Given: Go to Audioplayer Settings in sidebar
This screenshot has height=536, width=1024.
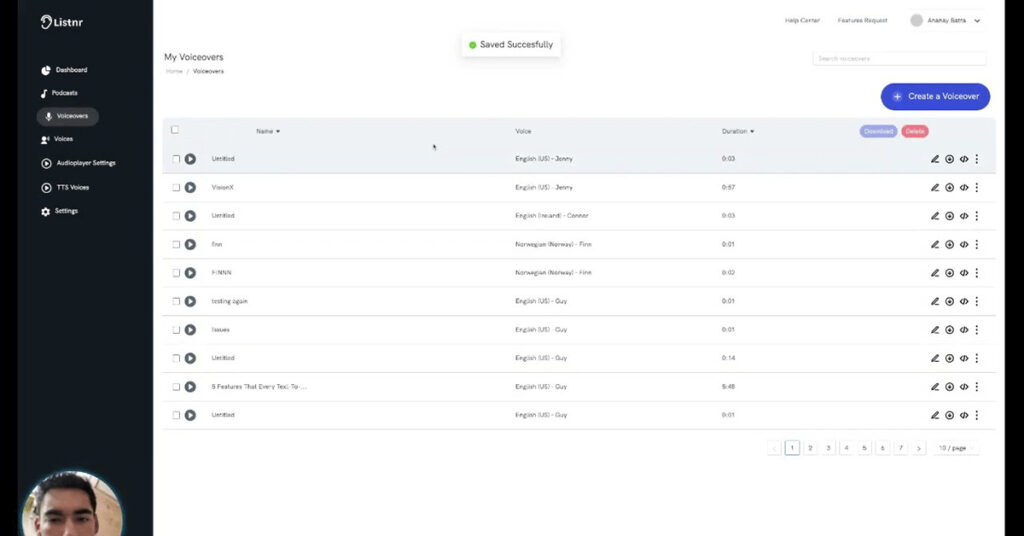Looking at the screenshot, I should coord(85,163).
